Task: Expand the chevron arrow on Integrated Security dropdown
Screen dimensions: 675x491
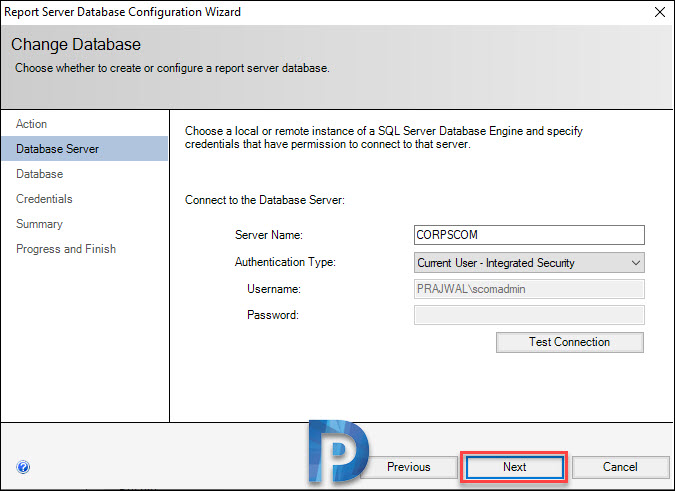Action: click(x=635, y=262)
